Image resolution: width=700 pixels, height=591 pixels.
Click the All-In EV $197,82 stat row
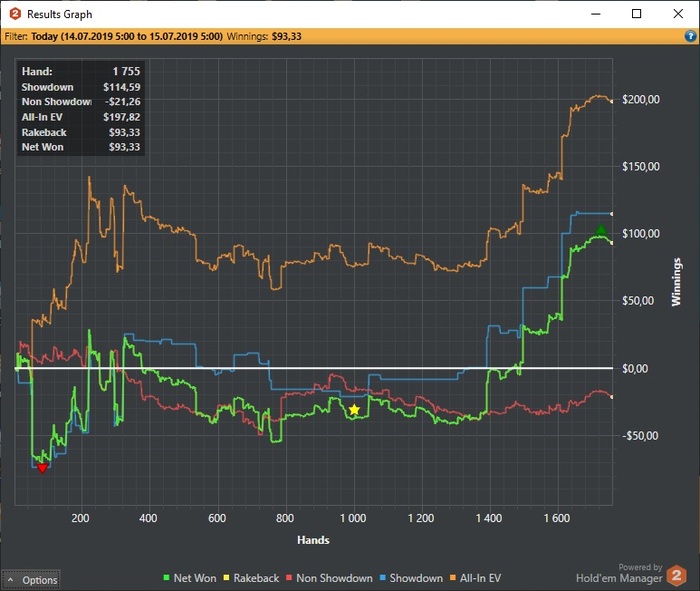81,117
